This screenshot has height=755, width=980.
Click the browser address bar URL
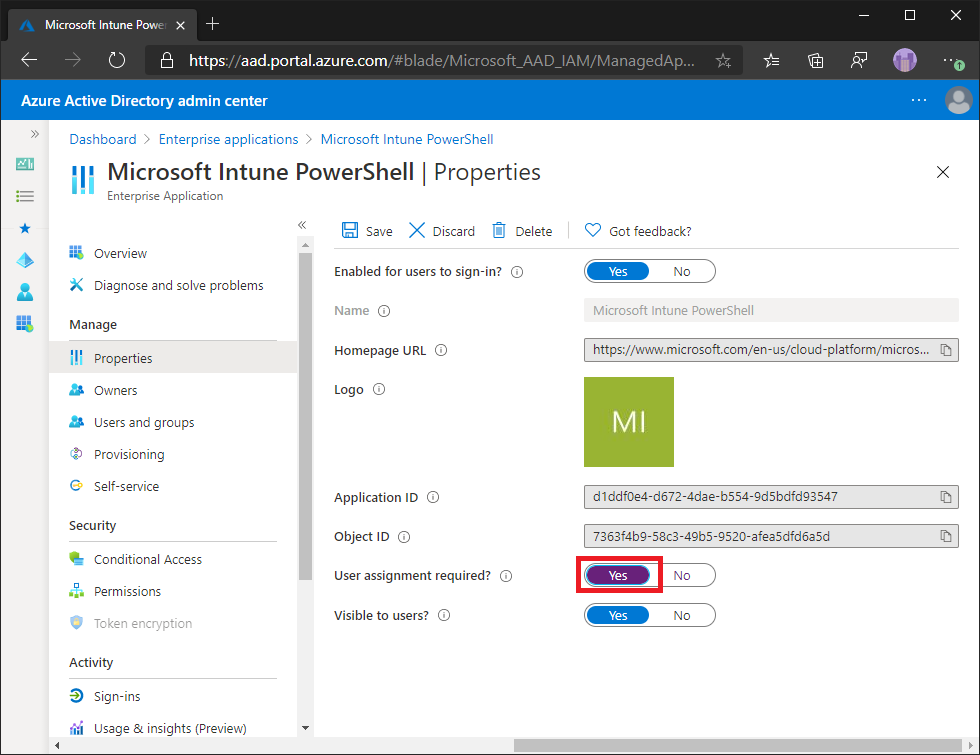click(441, 61)
